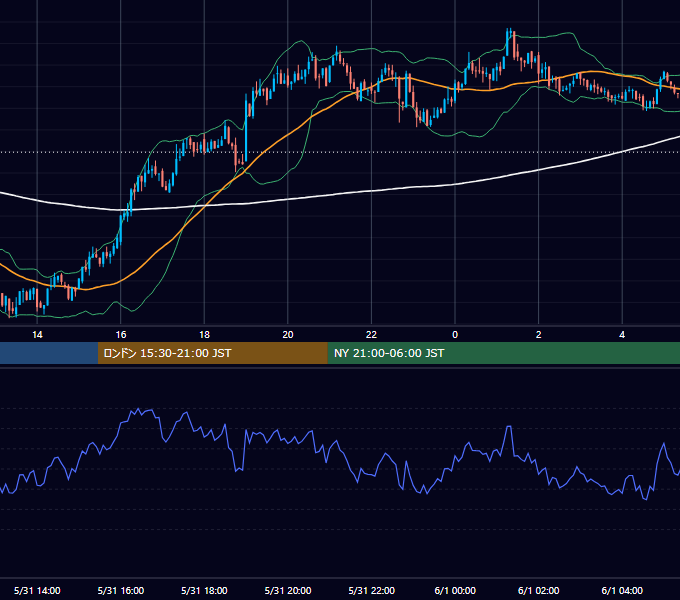680x600 pixels.
Task: Click the 6/1 00:00 date label
Action: (x=455, y=590)
